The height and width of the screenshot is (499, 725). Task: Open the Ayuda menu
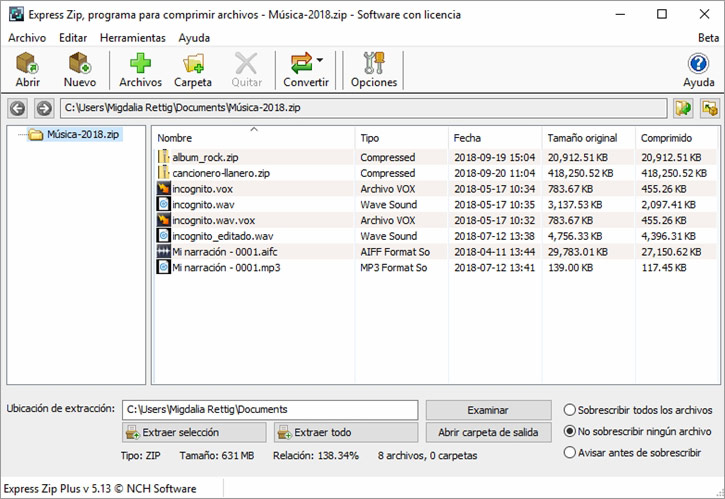click(x=194, y=38)
